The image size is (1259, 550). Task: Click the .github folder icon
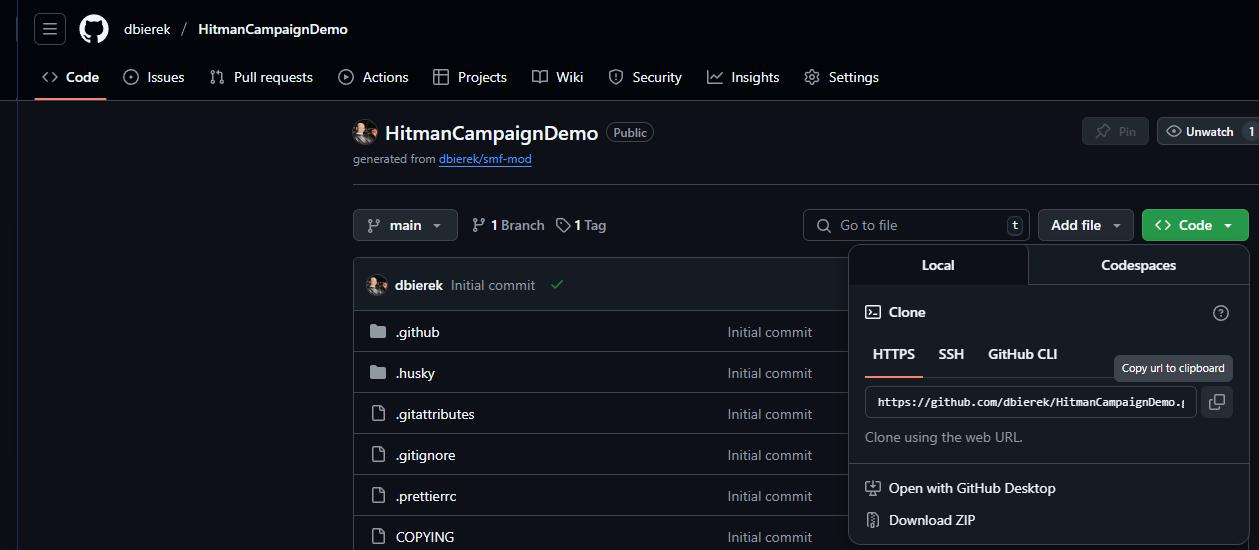(x=378, y=331)
